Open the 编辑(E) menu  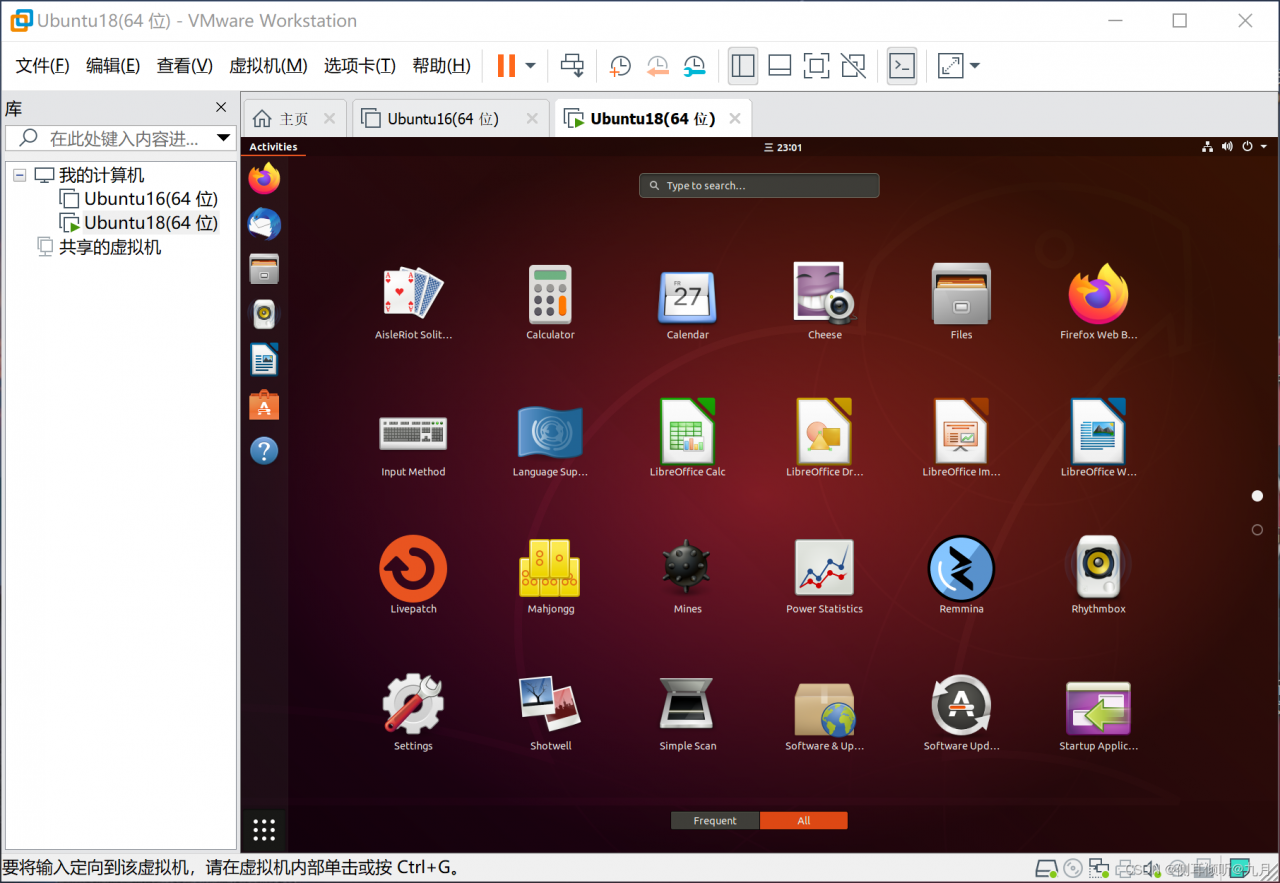point(113,66)
